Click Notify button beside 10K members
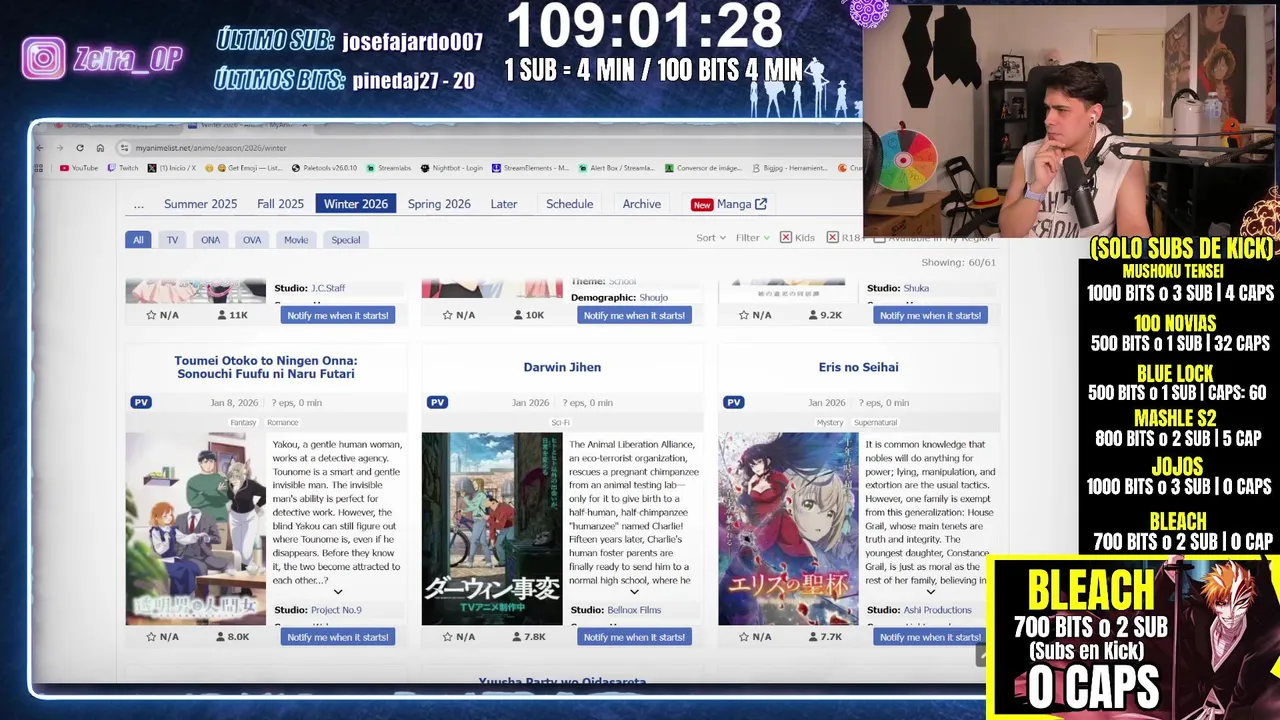This screenshot has height=720, width=1280. pyautogui.click(x=634, y=315)
